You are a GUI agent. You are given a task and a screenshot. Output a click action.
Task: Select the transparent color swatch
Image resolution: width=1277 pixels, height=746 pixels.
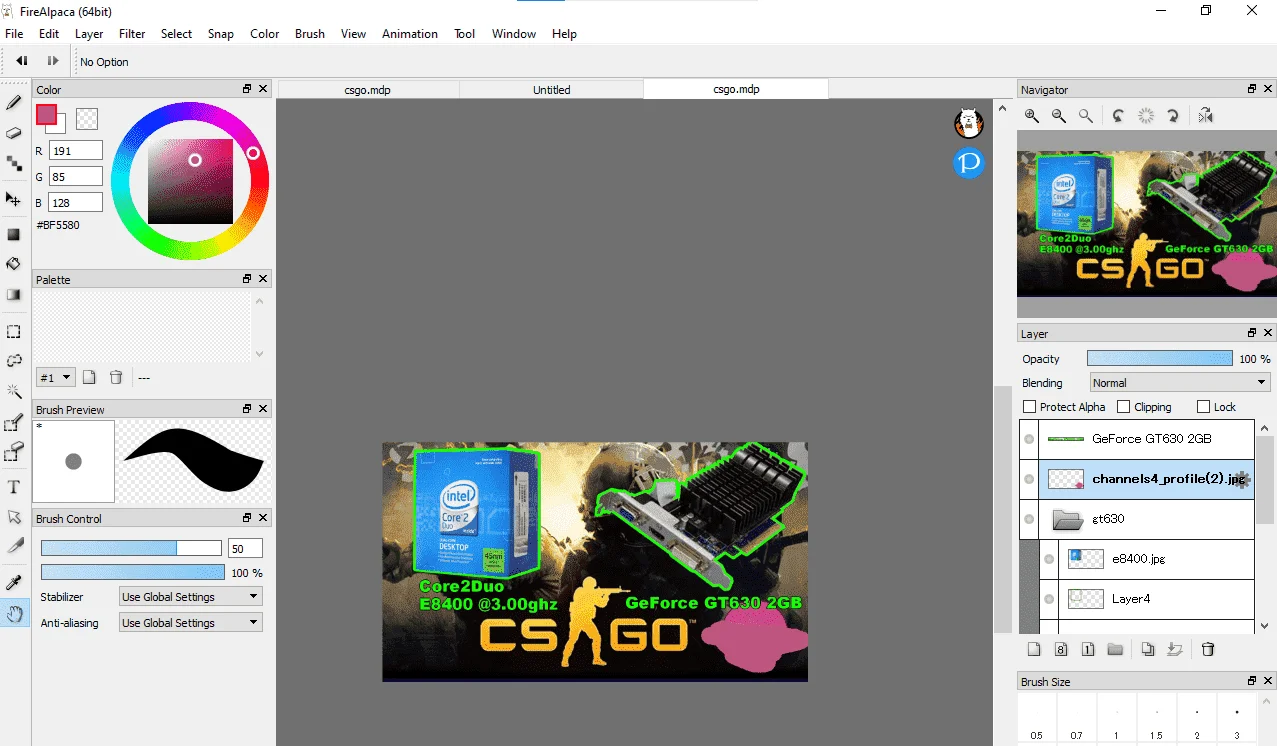pos(87,118)
